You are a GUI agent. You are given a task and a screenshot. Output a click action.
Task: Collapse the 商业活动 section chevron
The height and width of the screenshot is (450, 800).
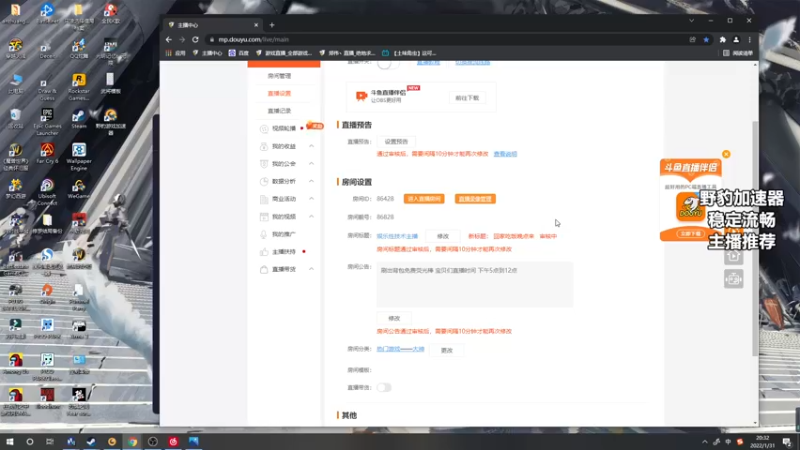311,199
